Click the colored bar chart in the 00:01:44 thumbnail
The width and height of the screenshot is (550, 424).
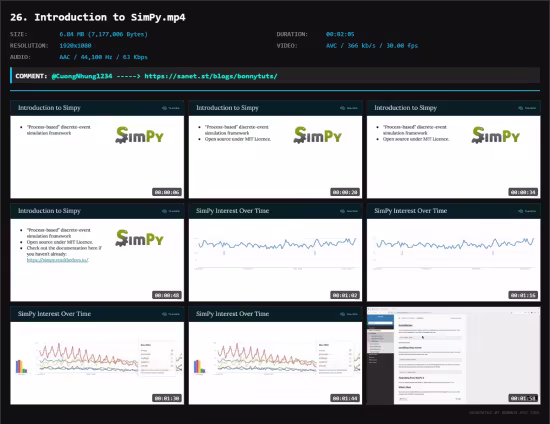click(x=199, y=367)
